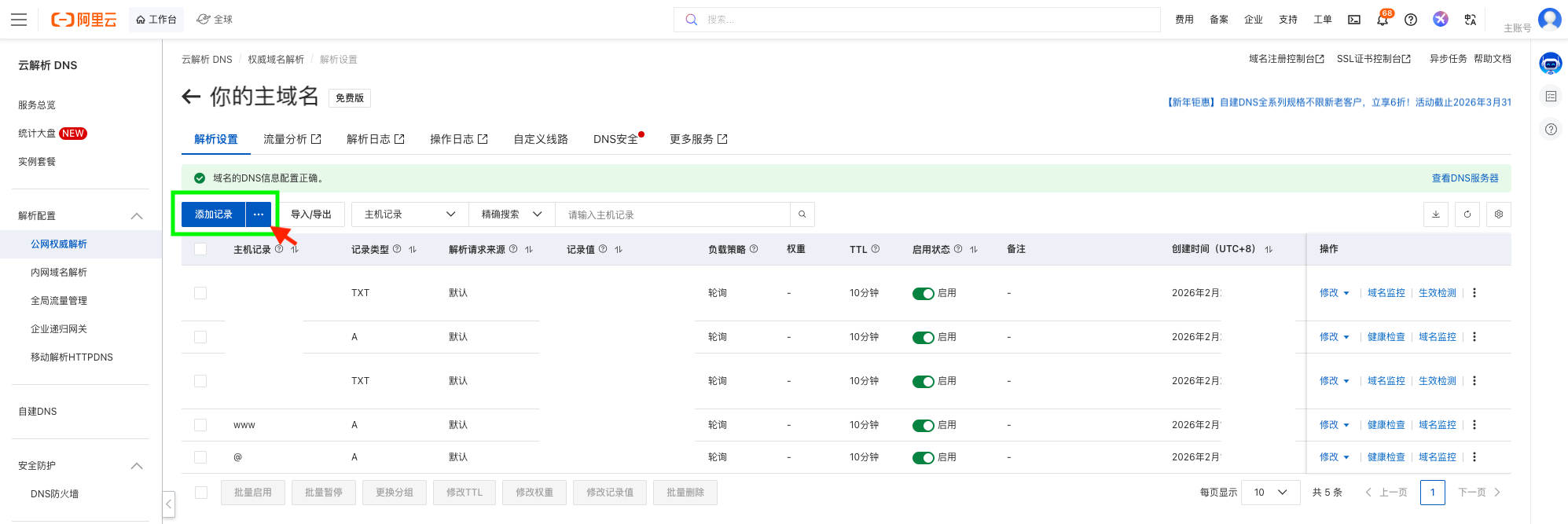Collapse the 解析配置 sidebar section

[137, 216]
